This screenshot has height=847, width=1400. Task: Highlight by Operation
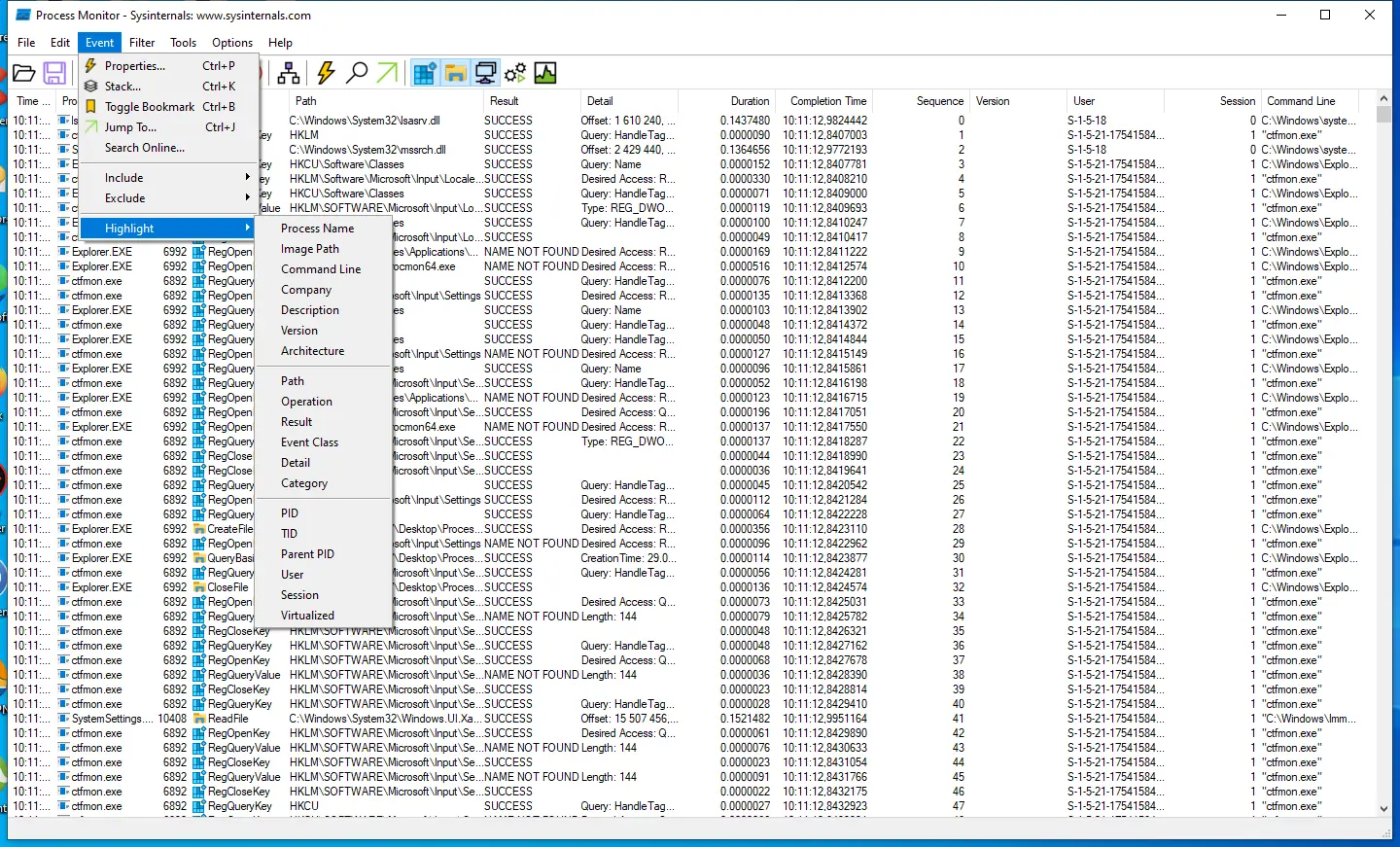point(324,402)
